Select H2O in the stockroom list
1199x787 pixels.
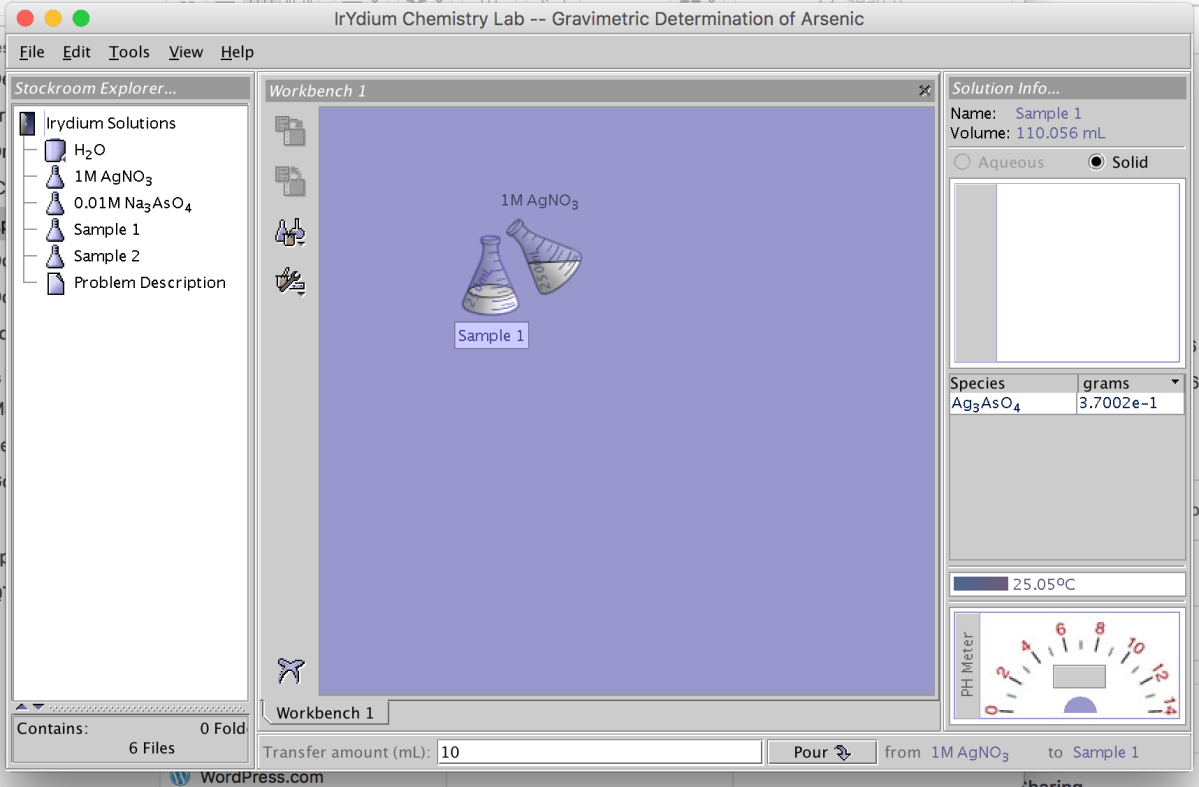(89, 151)
